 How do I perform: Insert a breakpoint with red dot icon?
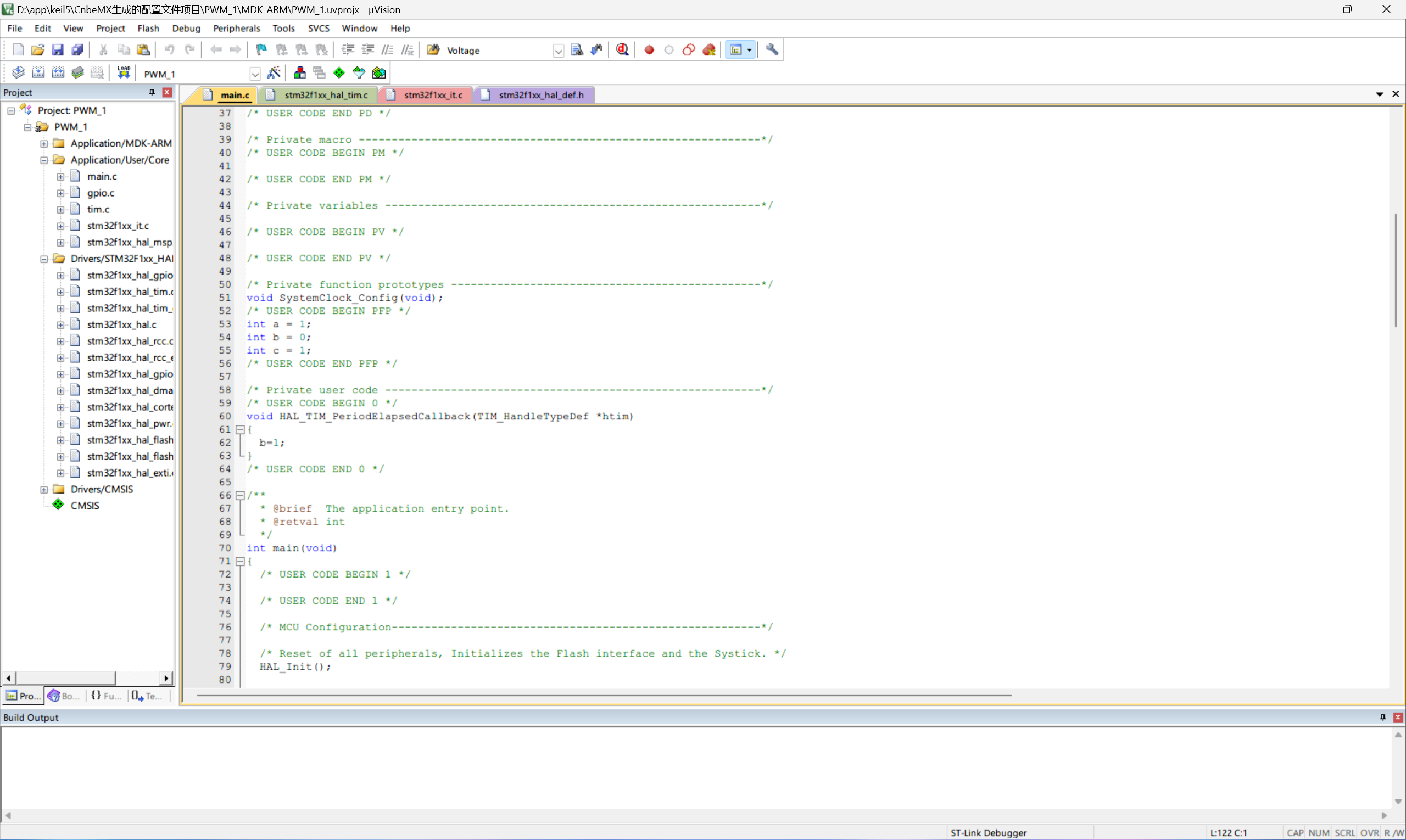tap(649, 50)
